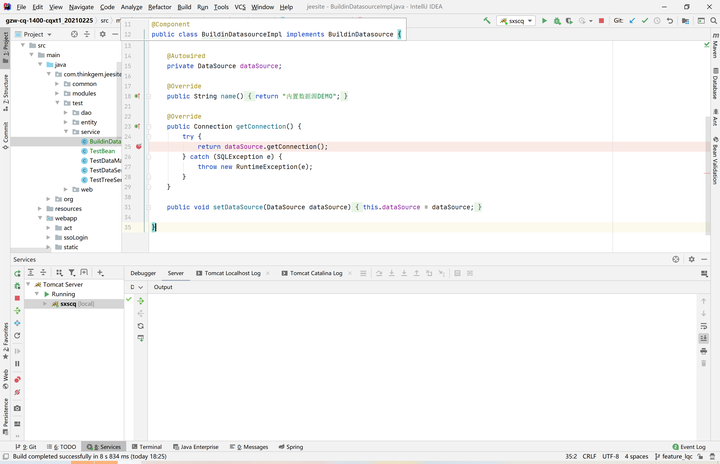Screen dimensions: 720x464
Task: Toggle mute breakpoints in Services sidebar
Action: (17, 392)
